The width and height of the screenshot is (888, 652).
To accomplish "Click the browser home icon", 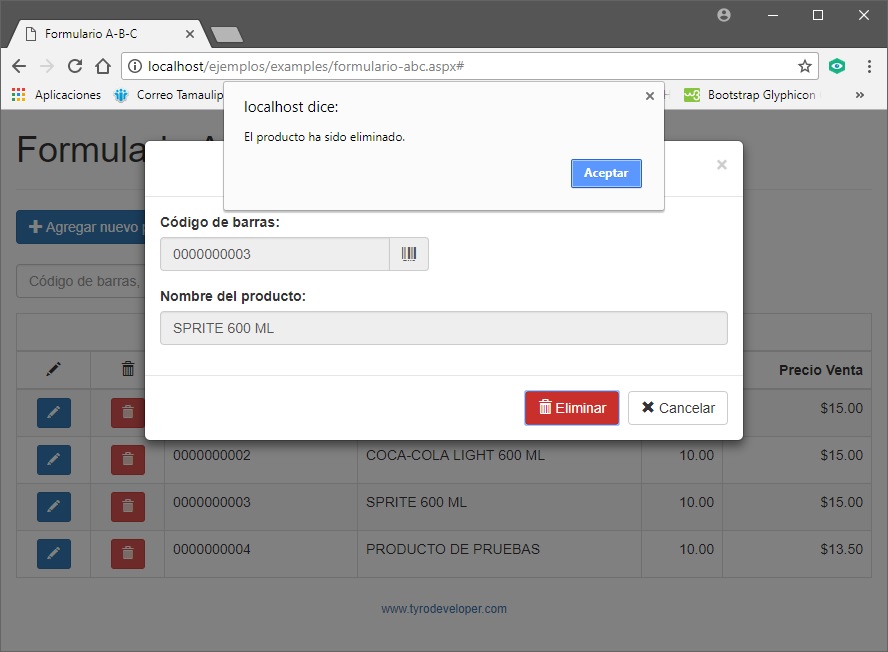I will [x=108, y=66].
